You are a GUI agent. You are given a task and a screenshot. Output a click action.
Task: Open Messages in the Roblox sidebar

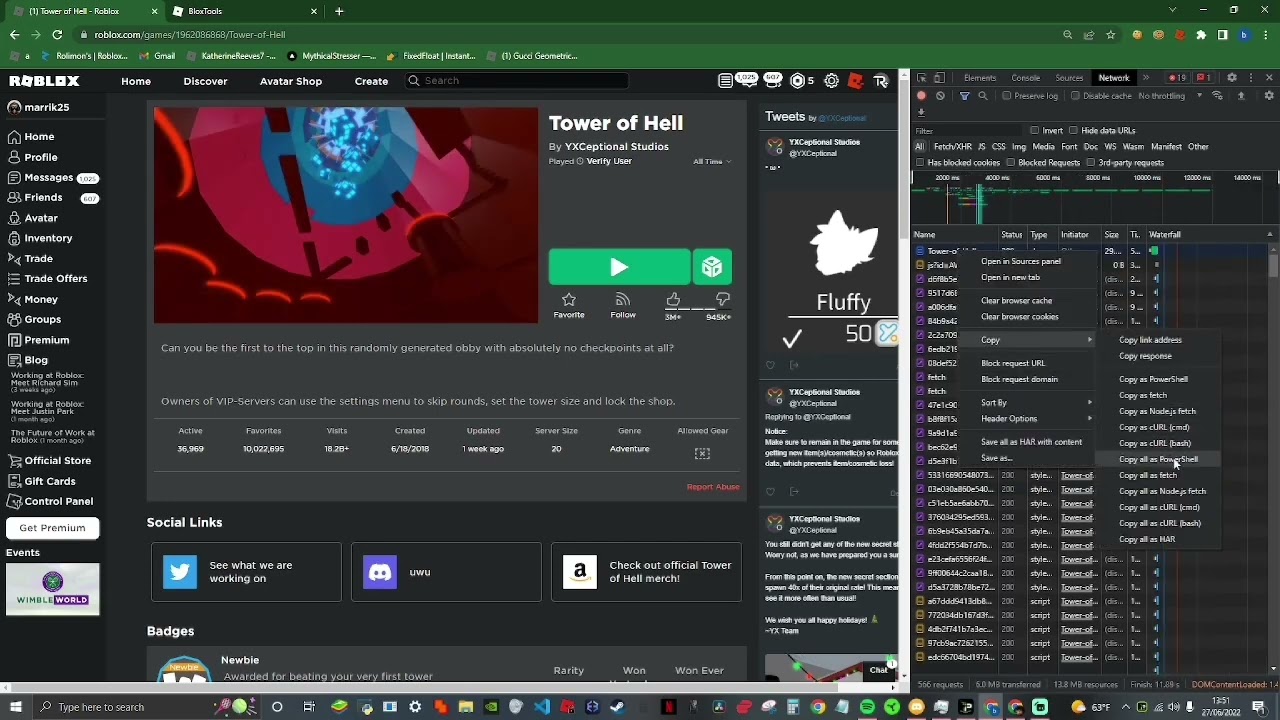click(49, 177)
